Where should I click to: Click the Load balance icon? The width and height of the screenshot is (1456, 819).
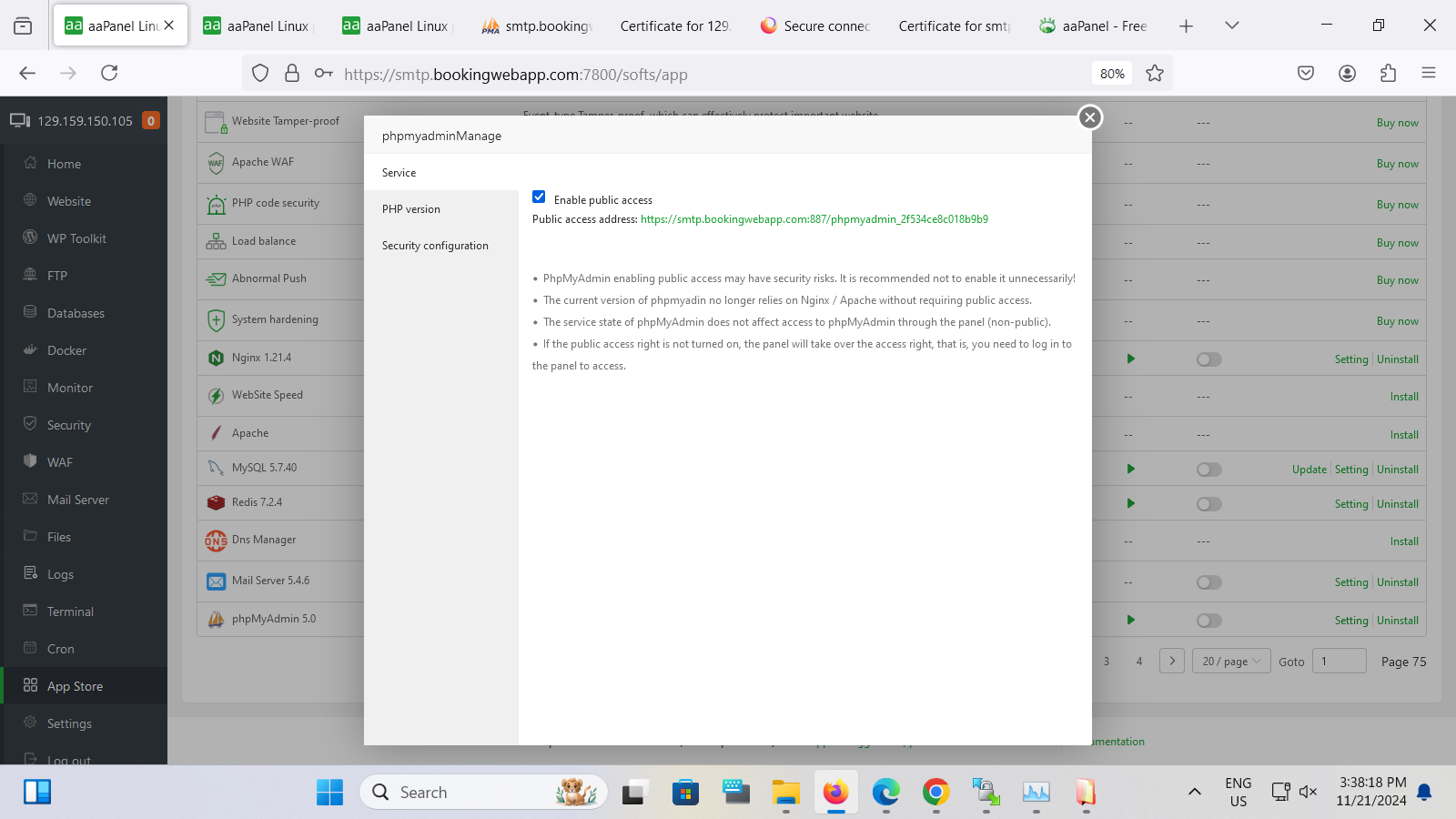coord(216,242)
